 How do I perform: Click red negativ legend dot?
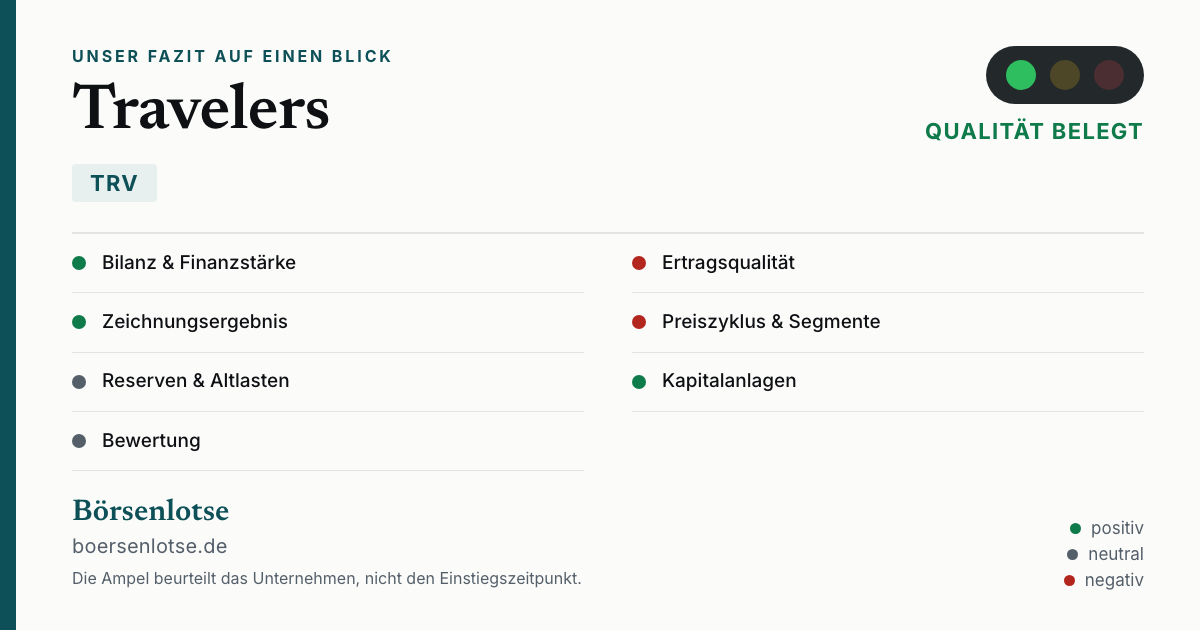pyautogui.click(x=1069, y=580)
